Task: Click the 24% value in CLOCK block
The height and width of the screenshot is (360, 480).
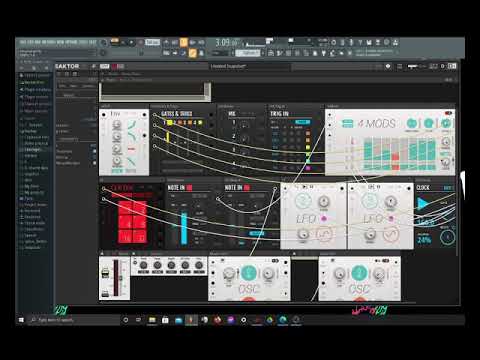Action: click(x=424, y=239)
